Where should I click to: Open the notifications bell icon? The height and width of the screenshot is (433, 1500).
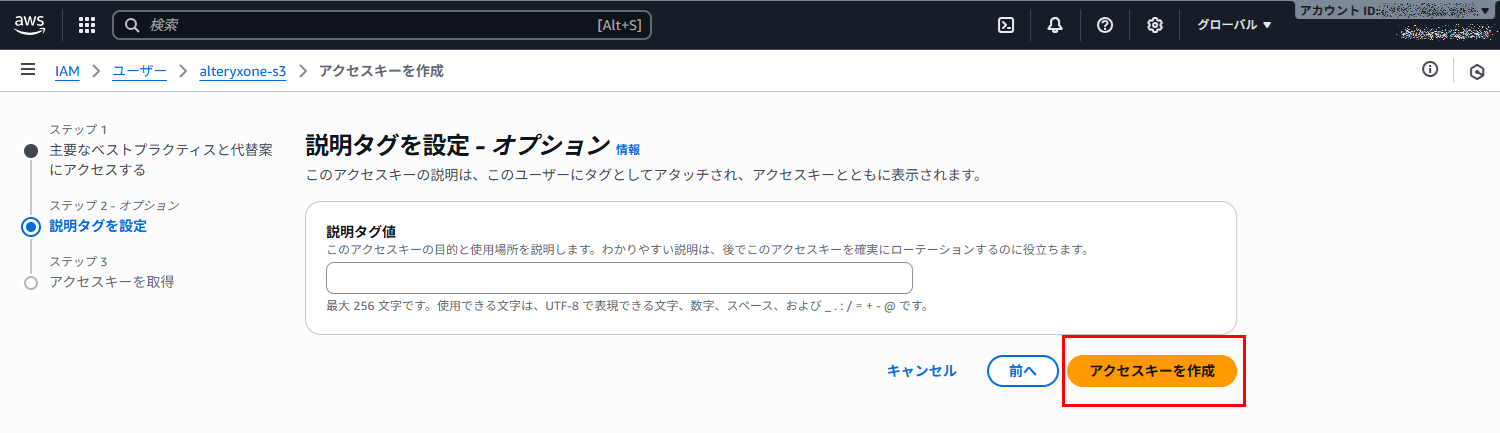(1055, 25)
